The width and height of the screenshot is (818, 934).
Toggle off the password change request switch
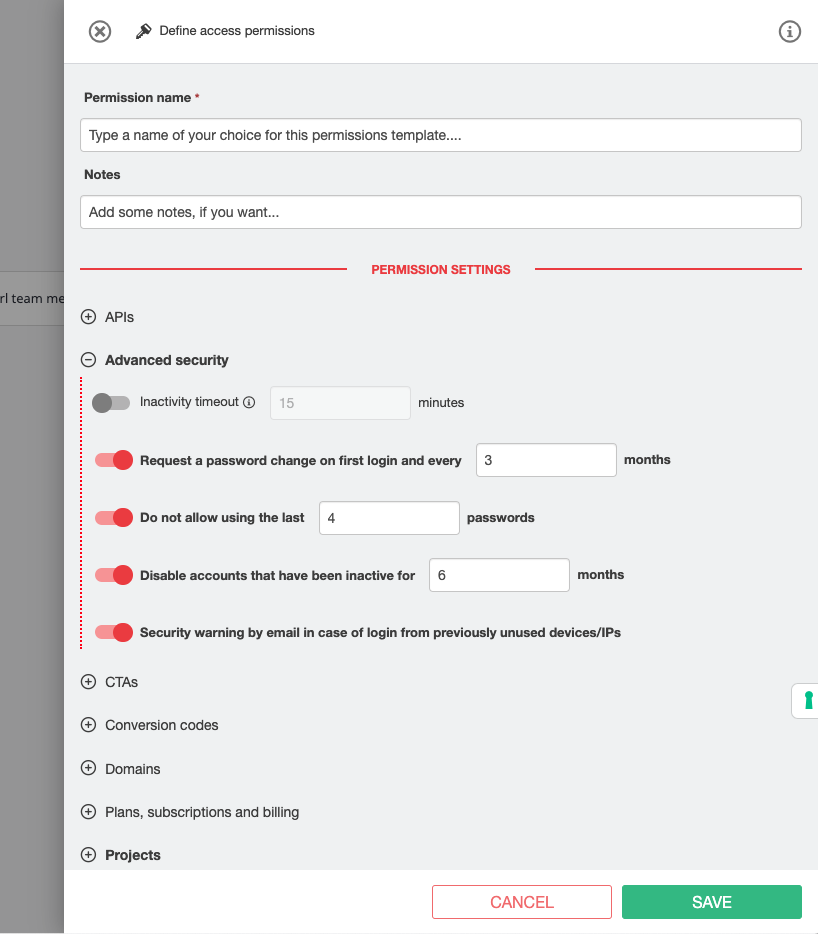(x=114, y=460)
